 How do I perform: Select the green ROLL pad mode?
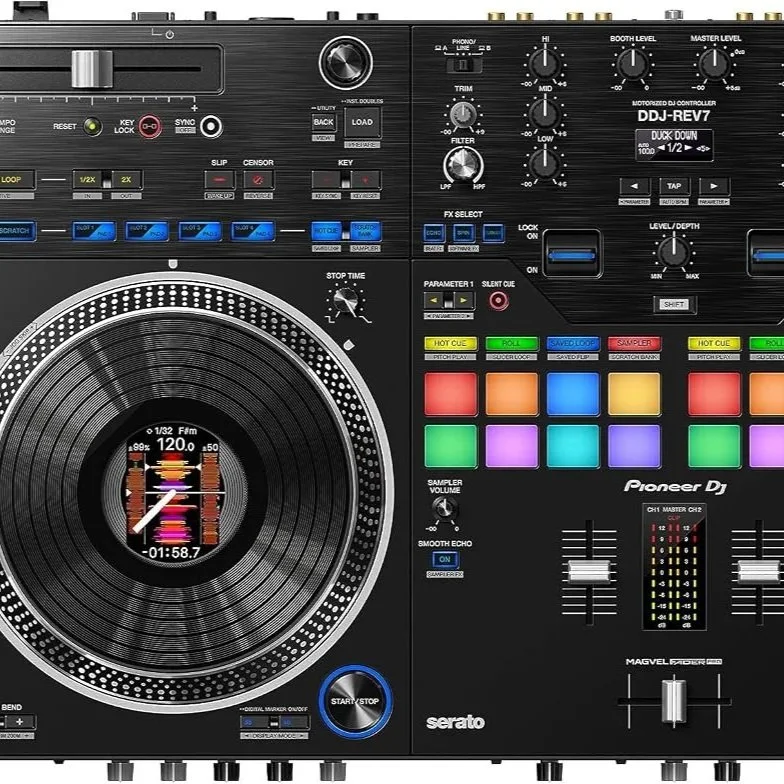click(512, 344)
